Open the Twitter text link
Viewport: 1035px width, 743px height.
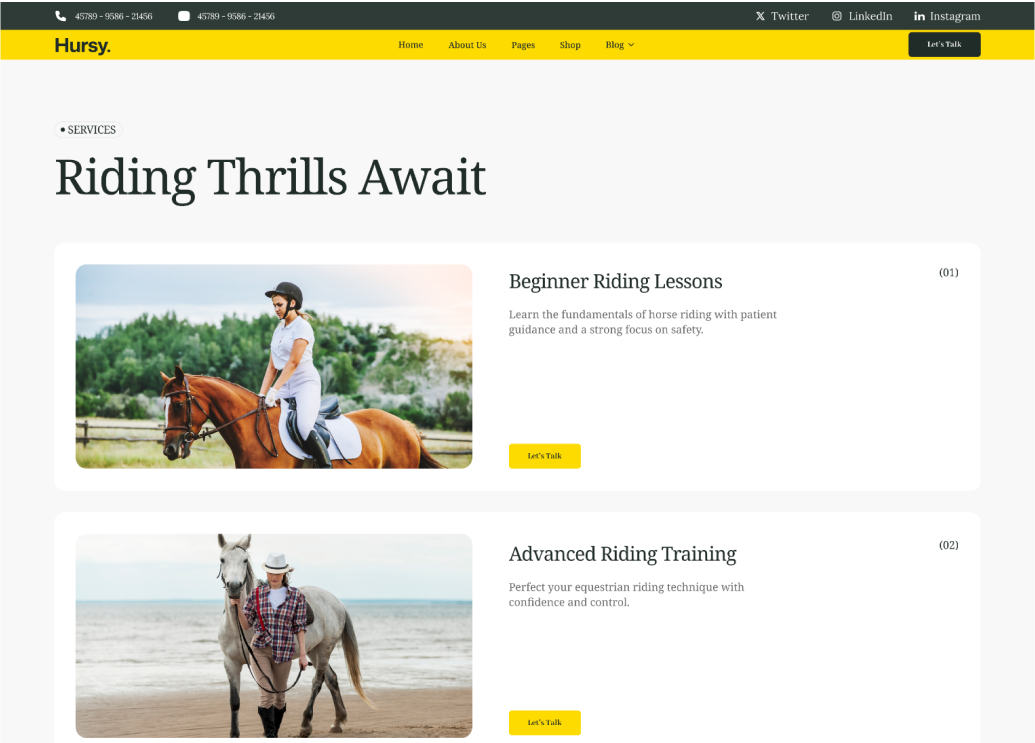click(x=789, y=16)
